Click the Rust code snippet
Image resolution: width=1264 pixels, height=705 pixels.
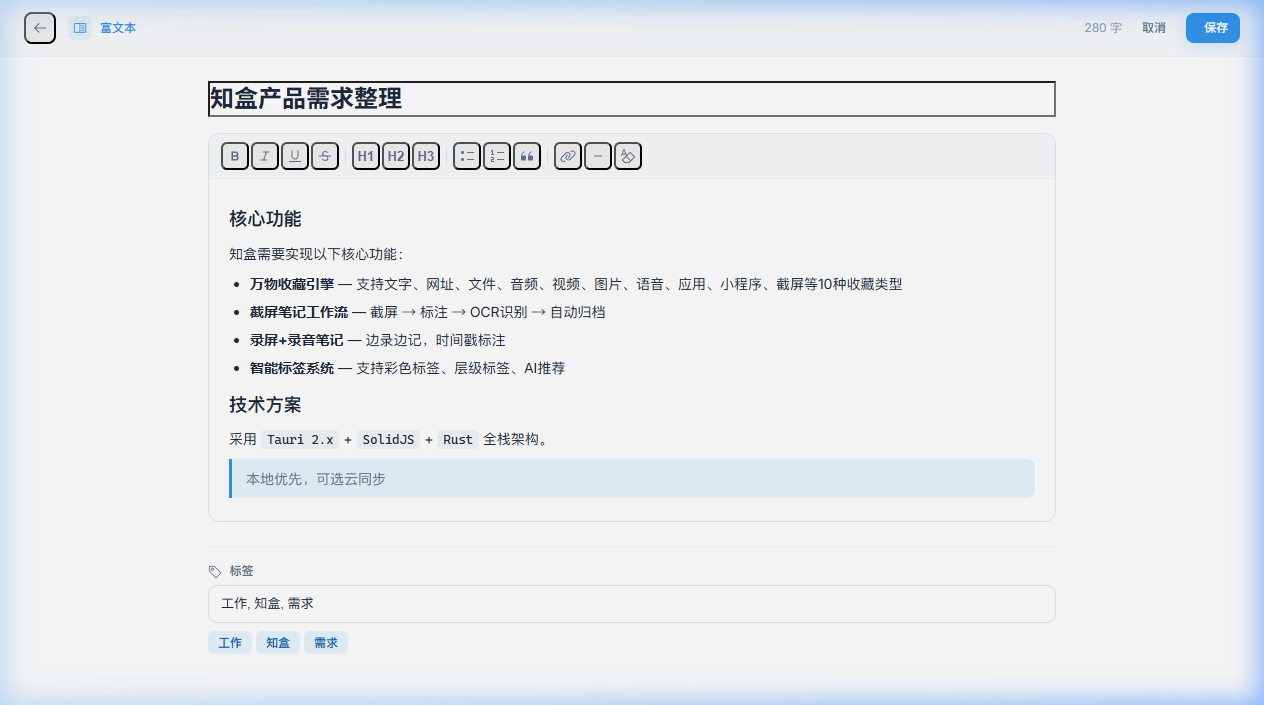(x=458, y=439)
